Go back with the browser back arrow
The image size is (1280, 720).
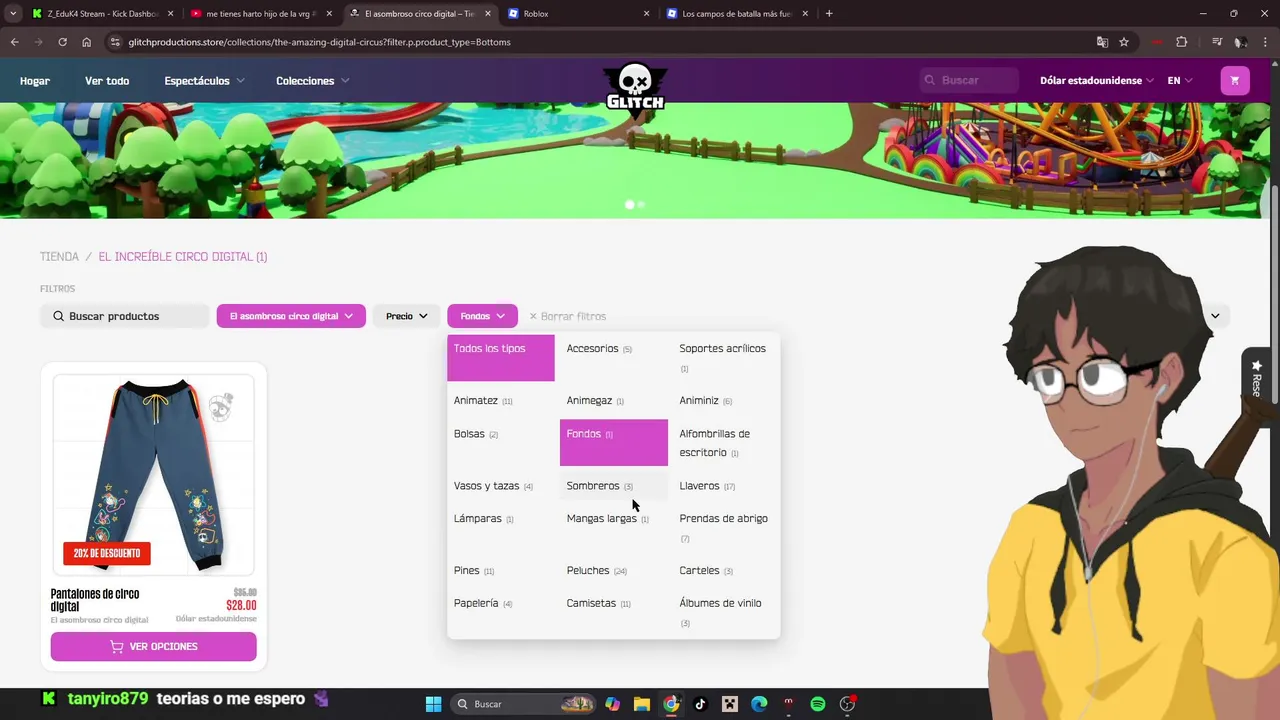click(x=14, y=42)
